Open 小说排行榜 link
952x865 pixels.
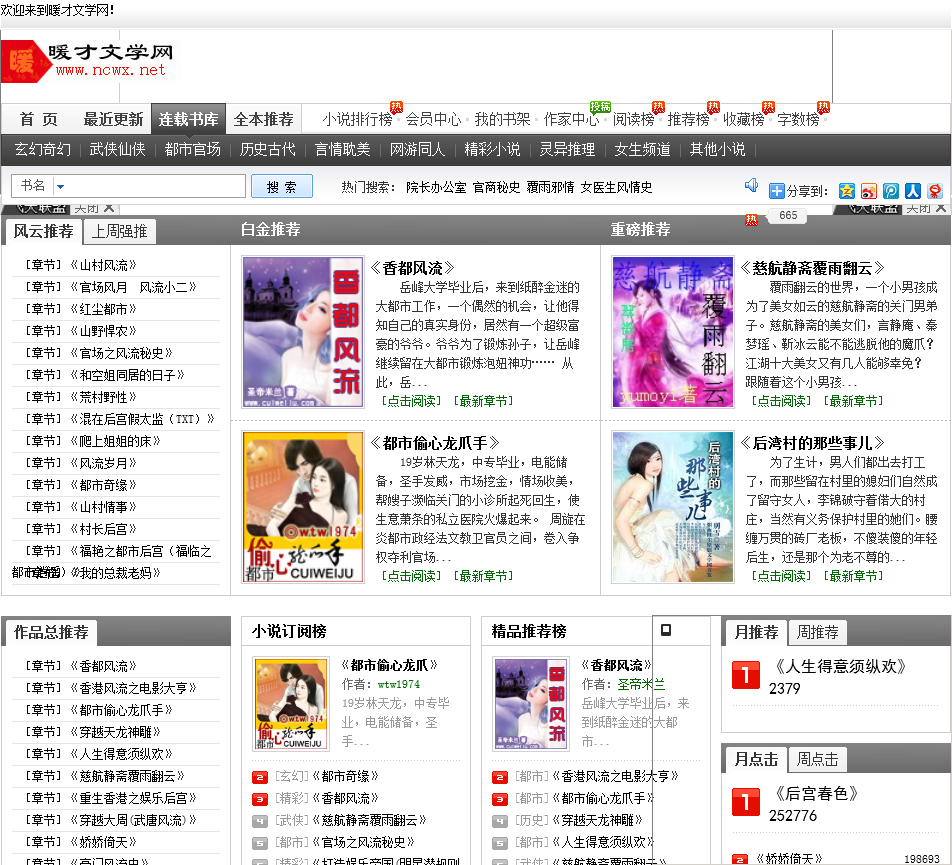click(x=358, y=120)
